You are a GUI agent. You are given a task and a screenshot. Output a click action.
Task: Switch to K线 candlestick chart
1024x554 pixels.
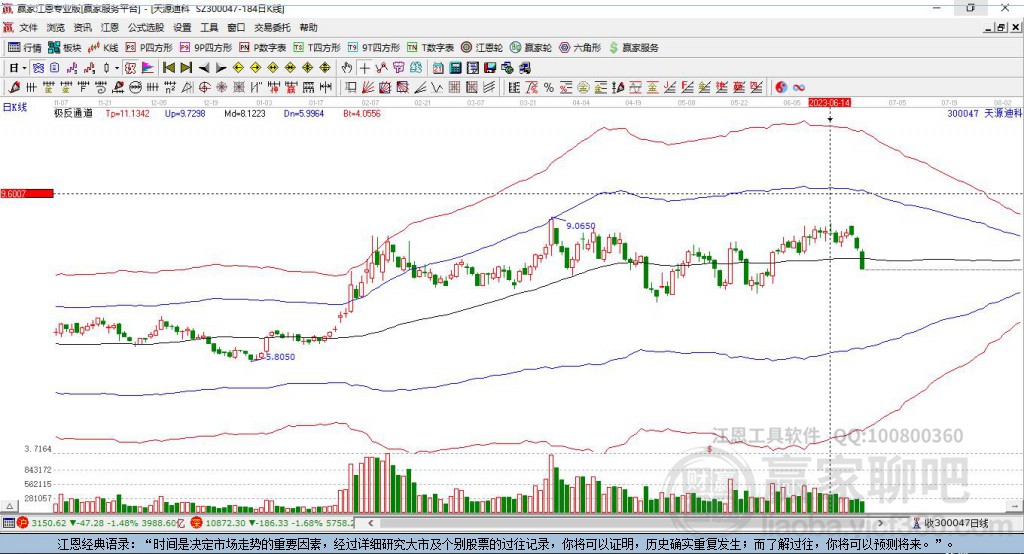pos(103,48)
